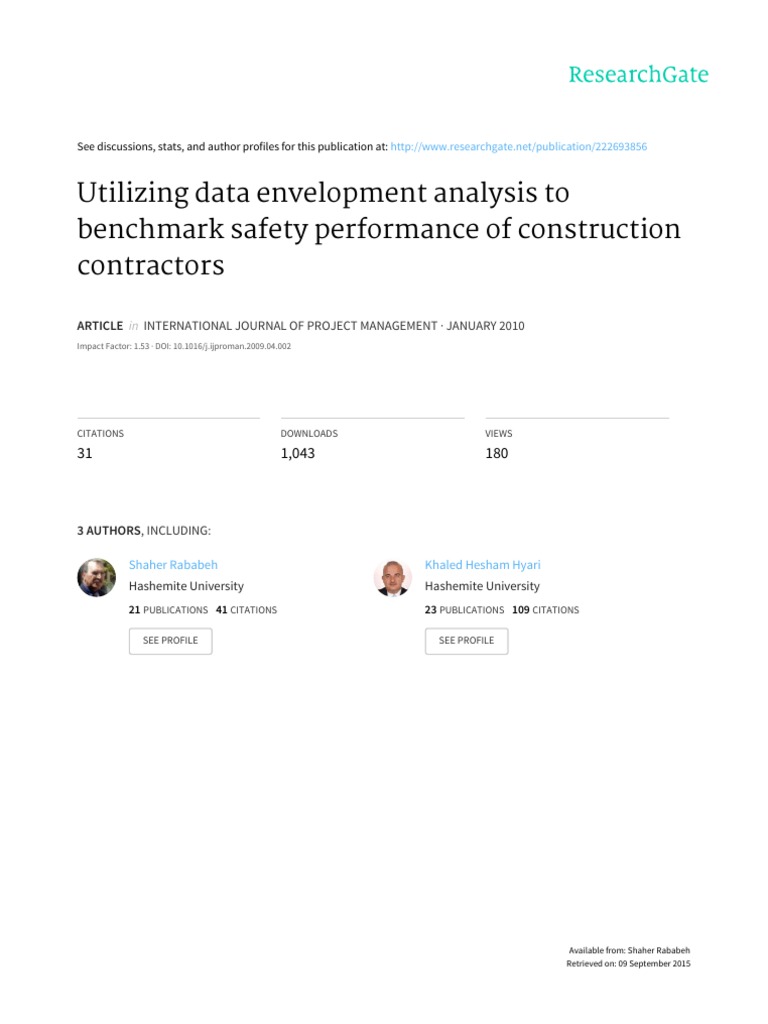
Task: Open the researchgate.net publication link
Action: click(x=519, y=146)
